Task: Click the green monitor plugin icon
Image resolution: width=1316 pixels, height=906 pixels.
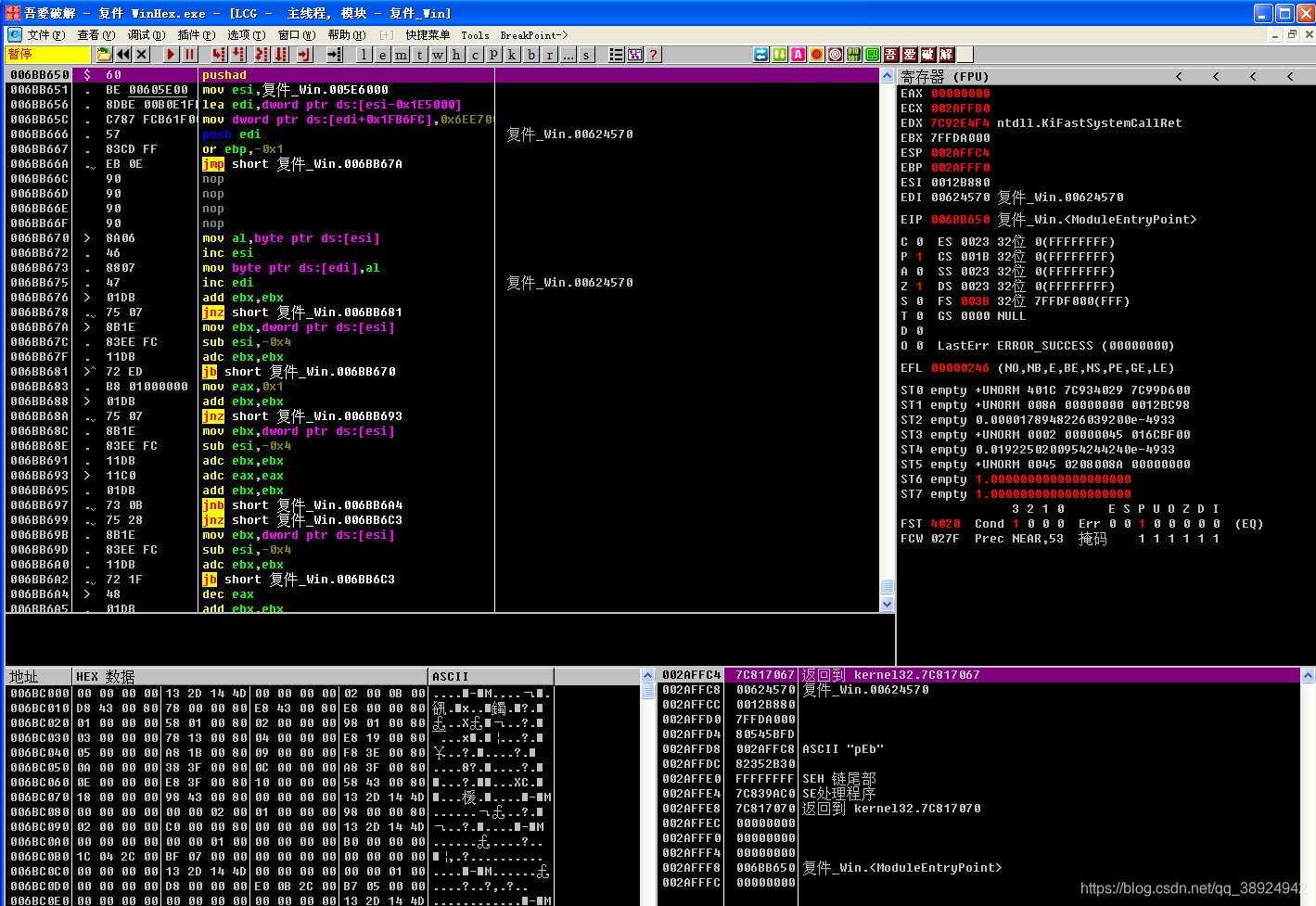Action: point(873,55)
